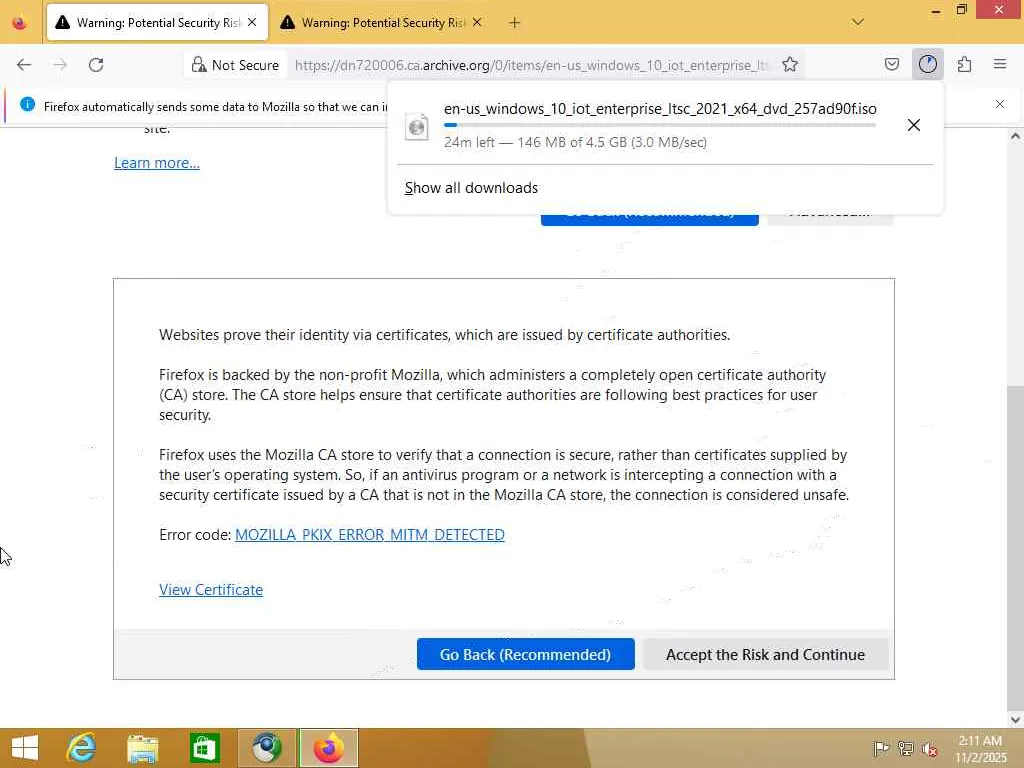
Task: Bookmark this page with the star
Action: (x=790, y=65)
